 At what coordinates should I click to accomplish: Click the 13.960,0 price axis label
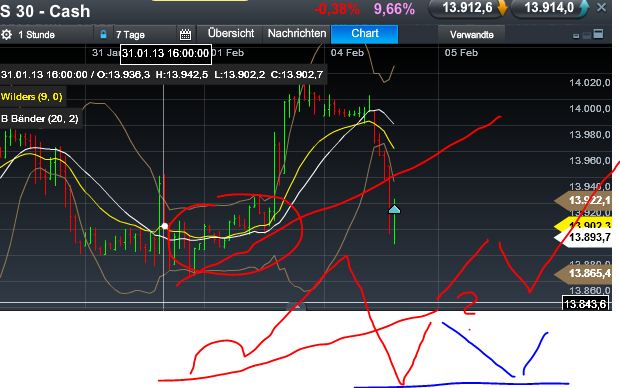pyautogui.click(x=590, y=161)
